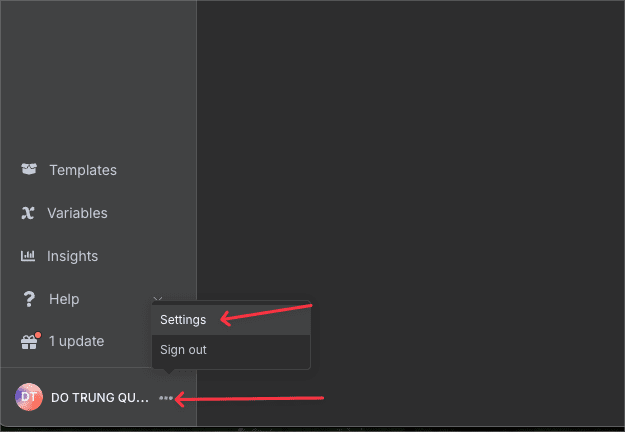Select Settings from the popup menu

(183, 320)
